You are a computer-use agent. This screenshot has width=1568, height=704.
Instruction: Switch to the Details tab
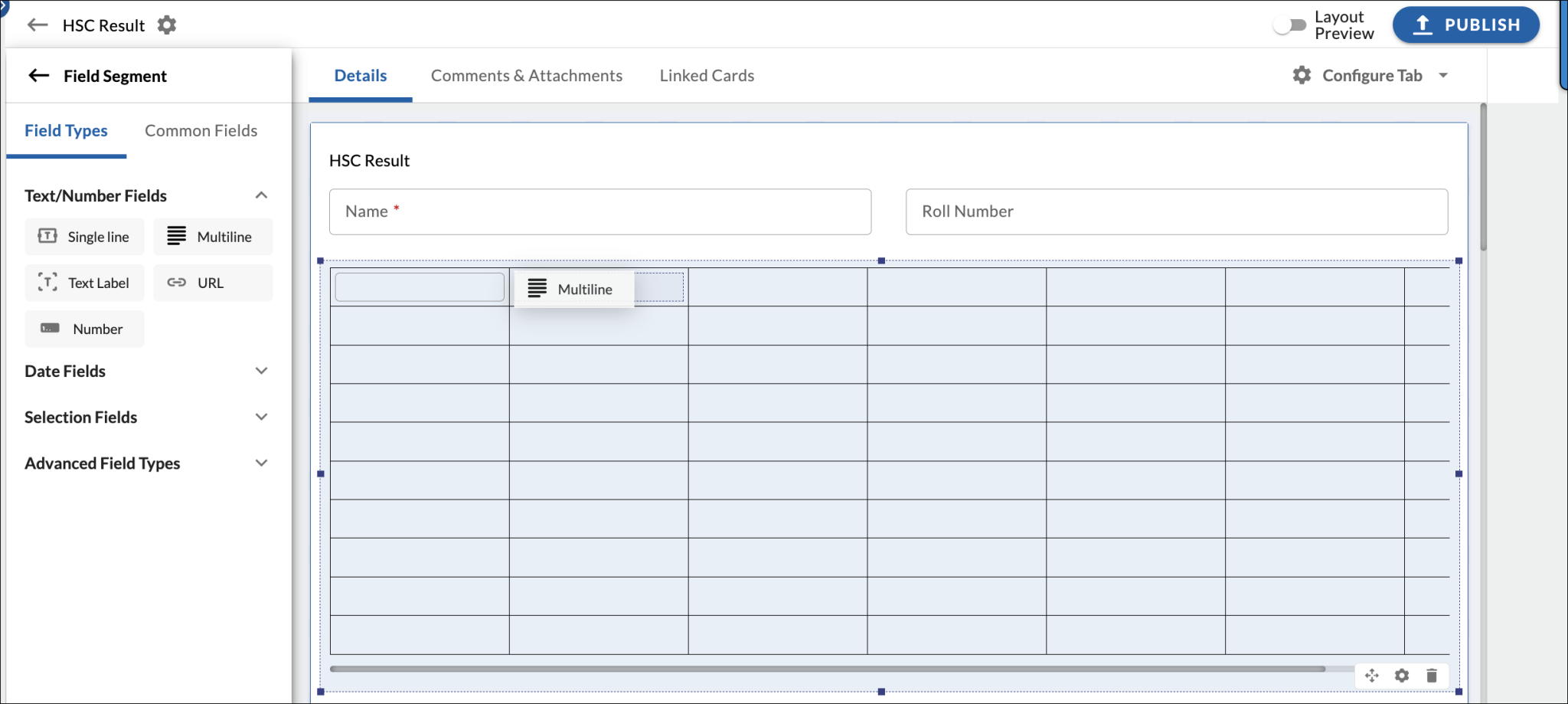pyautogui.click(x=361, y=76)
